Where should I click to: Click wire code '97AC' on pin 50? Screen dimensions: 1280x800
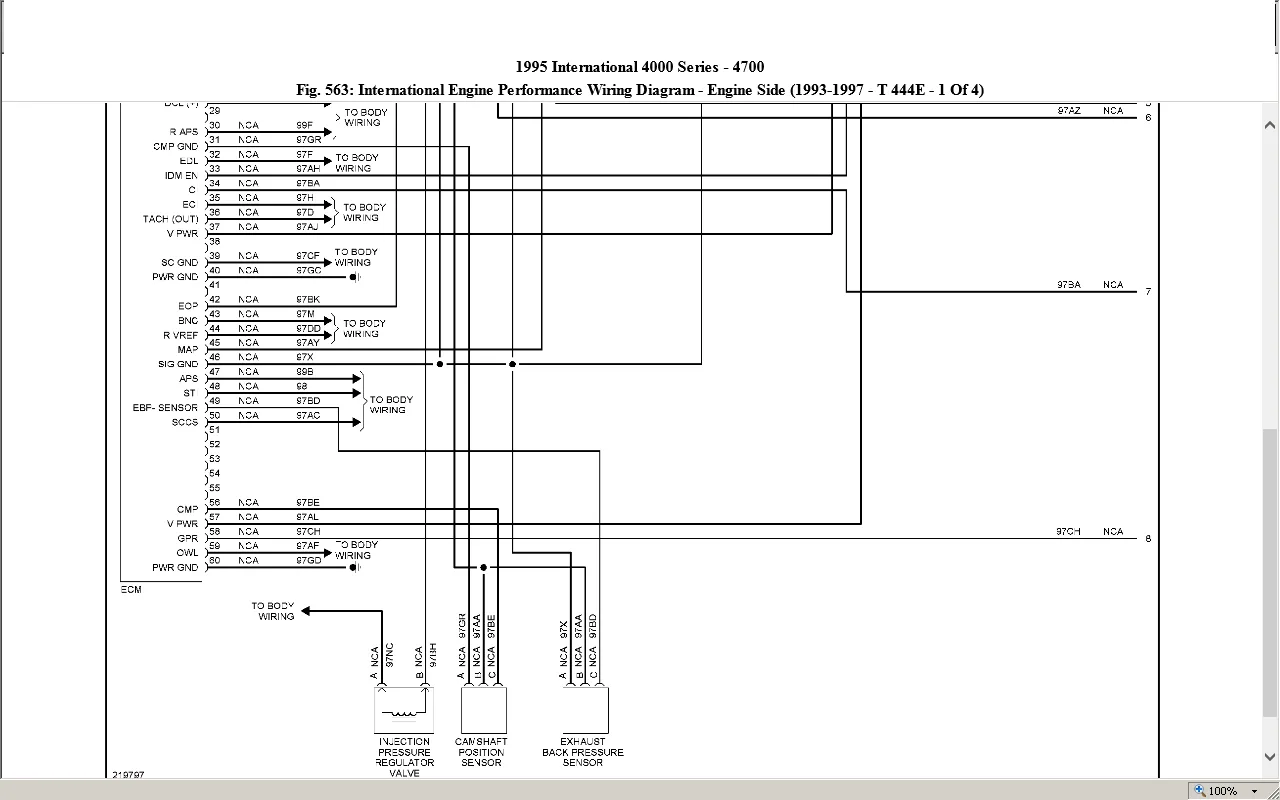308,416
